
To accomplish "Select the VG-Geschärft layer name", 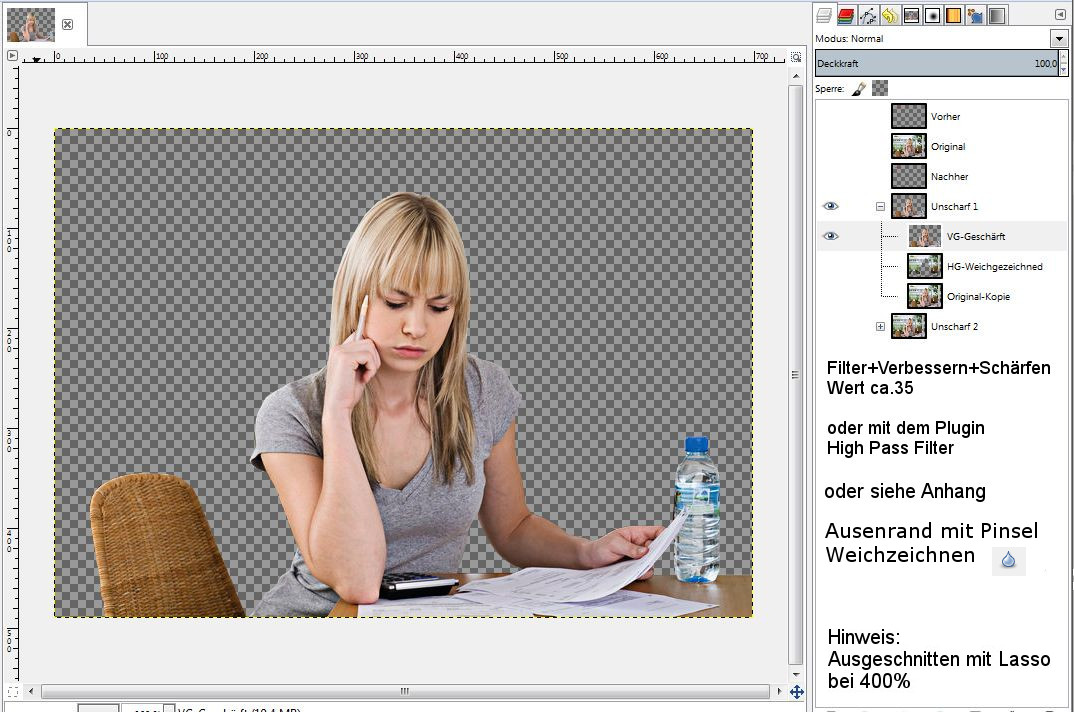I will [976, 236].
